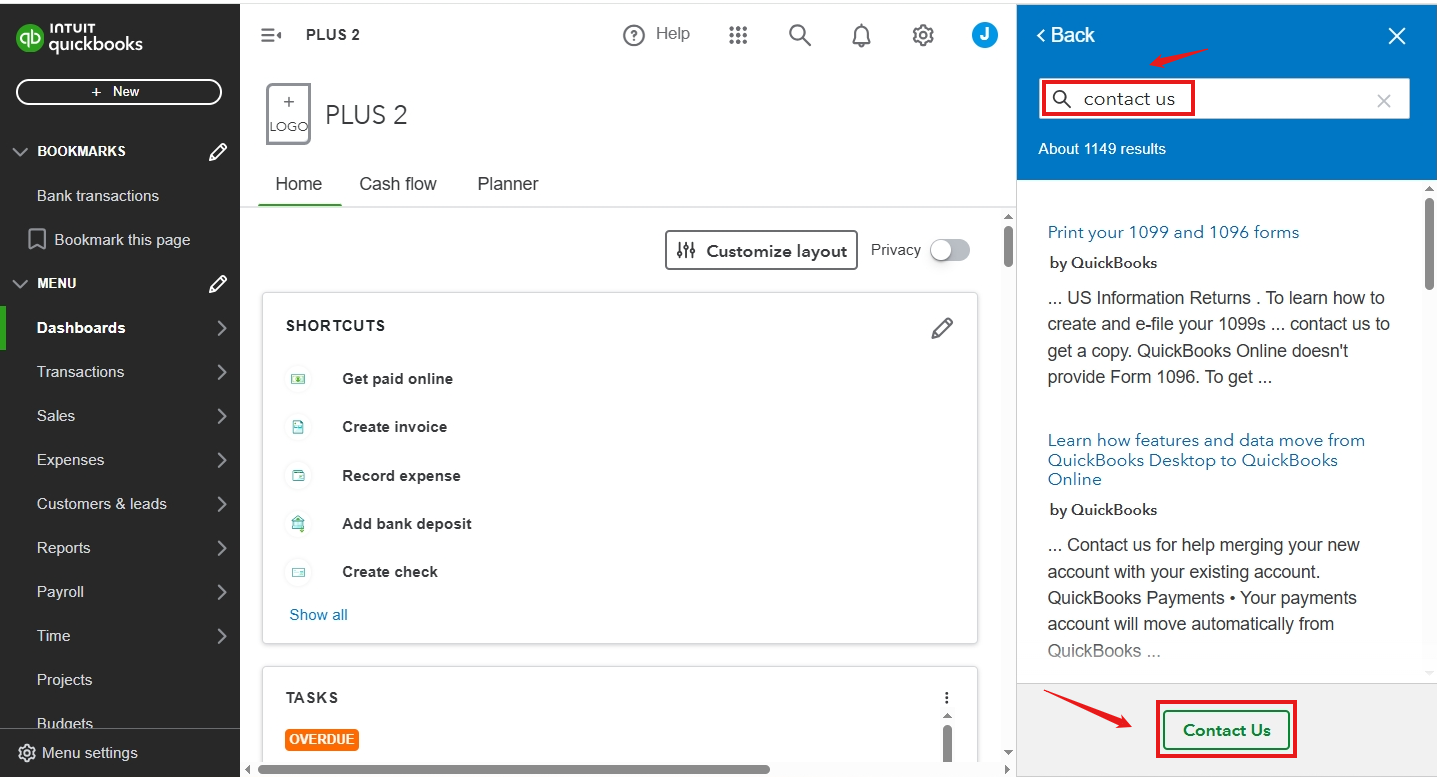The height and width of the screenshot is (777, 1437).
Task: Open the Tasks card three-dot menu
Action: click(947, 698)
